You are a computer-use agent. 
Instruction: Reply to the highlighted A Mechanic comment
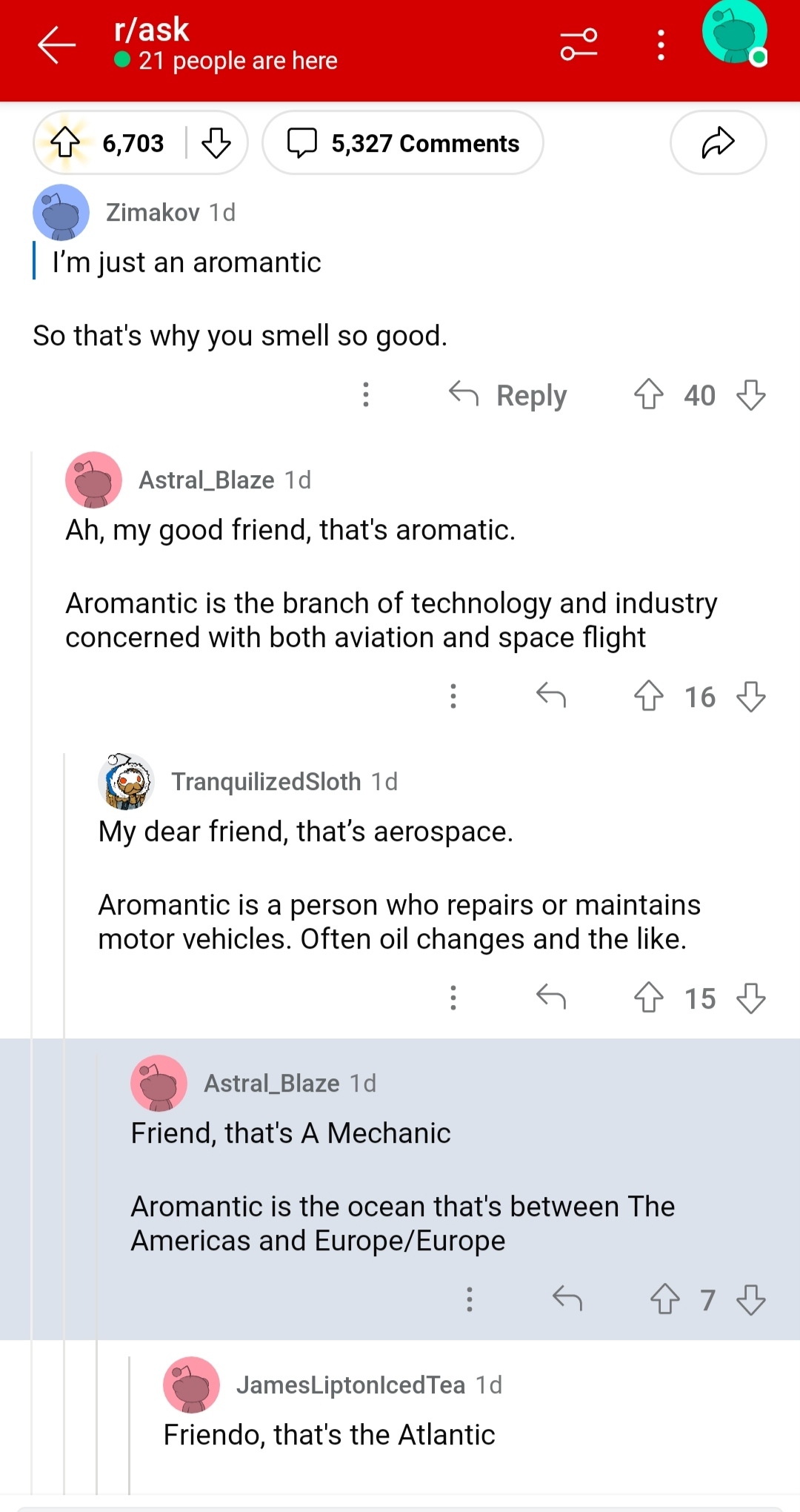[567, 1299]
